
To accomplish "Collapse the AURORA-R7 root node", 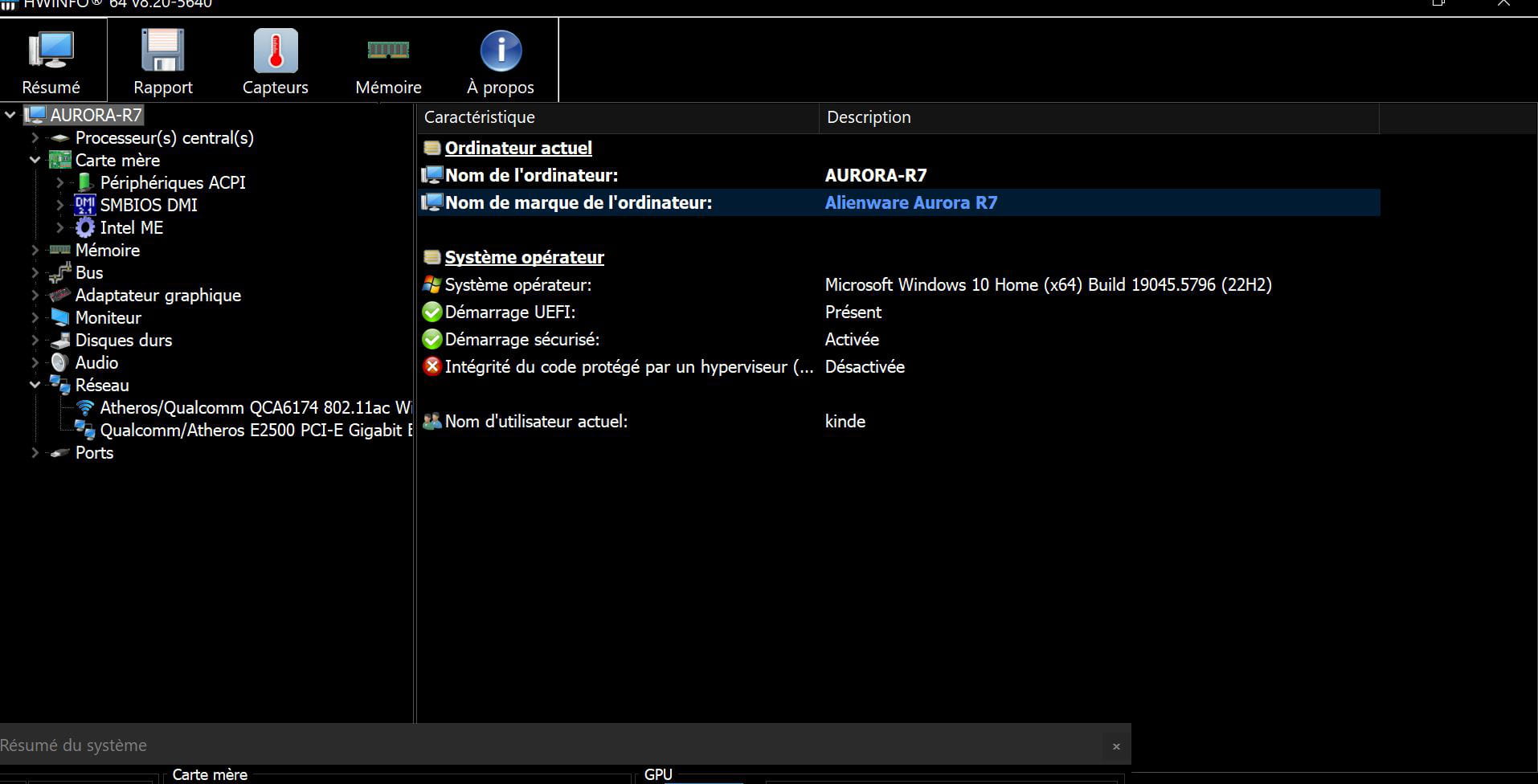I will (x=10, y=115).
